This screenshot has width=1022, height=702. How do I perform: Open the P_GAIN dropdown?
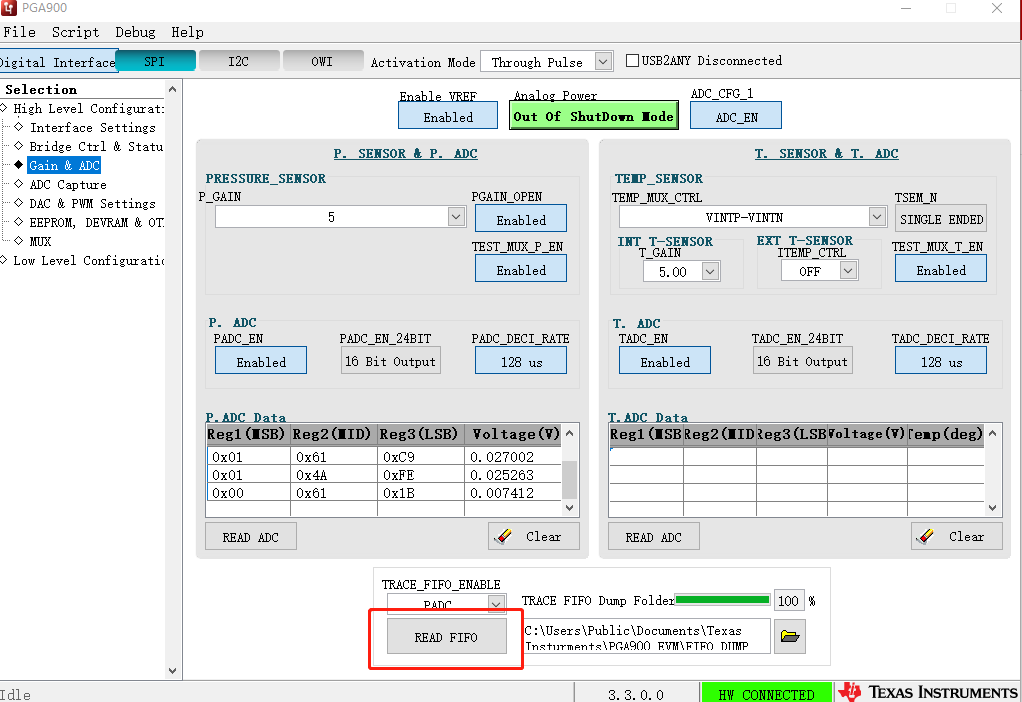(x=456, y=216)
